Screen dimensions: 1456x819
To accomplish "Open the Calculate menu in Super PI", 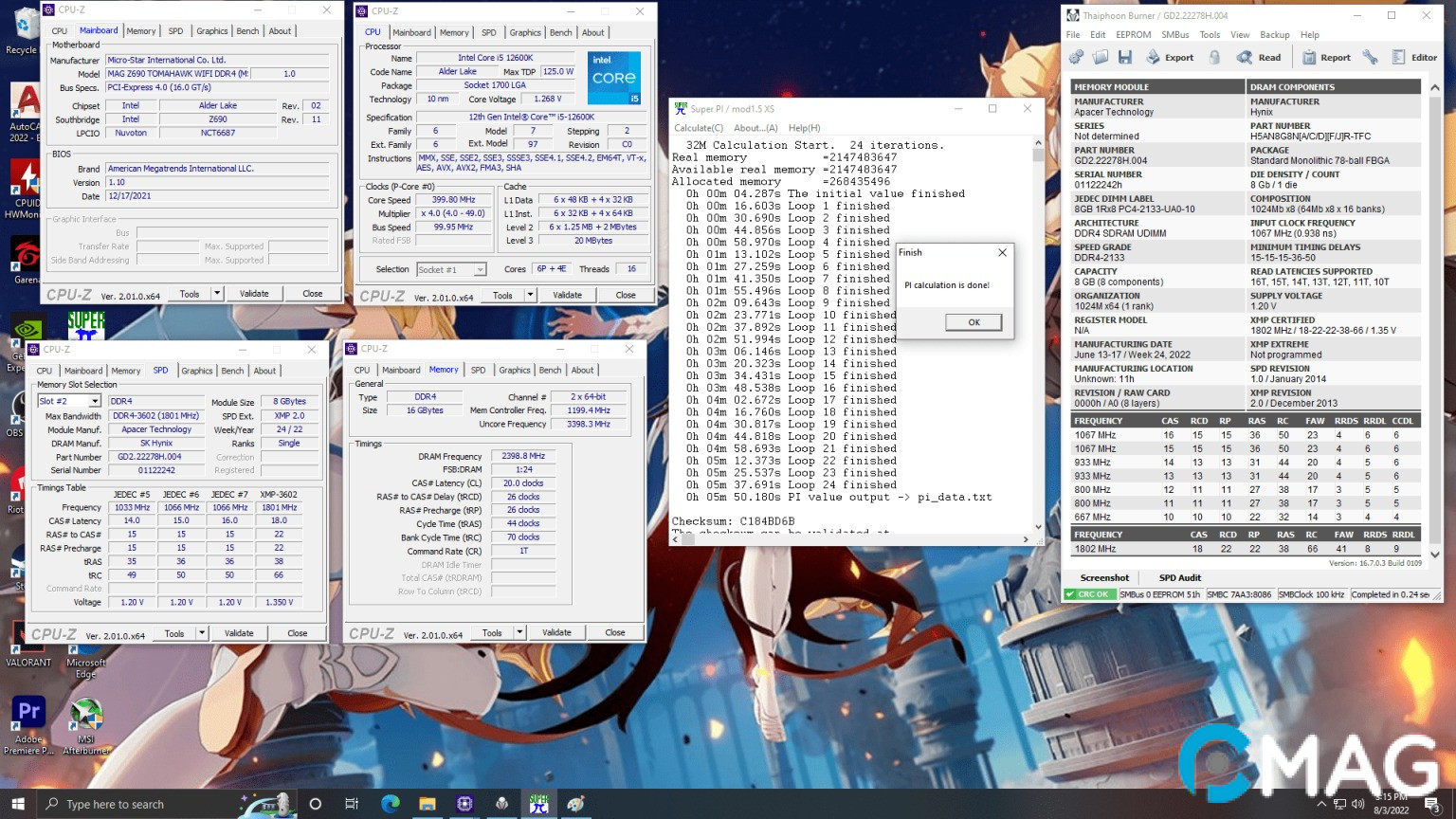I will click(698, 128).
